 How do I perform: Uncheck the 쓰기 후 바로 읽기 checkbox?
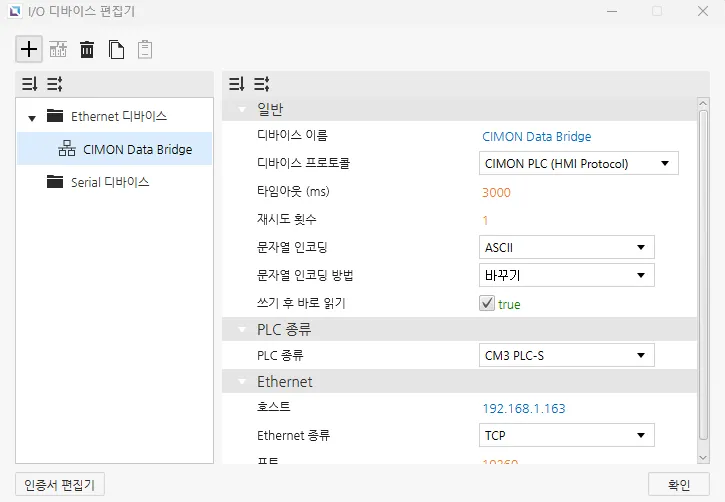(487, 304)
